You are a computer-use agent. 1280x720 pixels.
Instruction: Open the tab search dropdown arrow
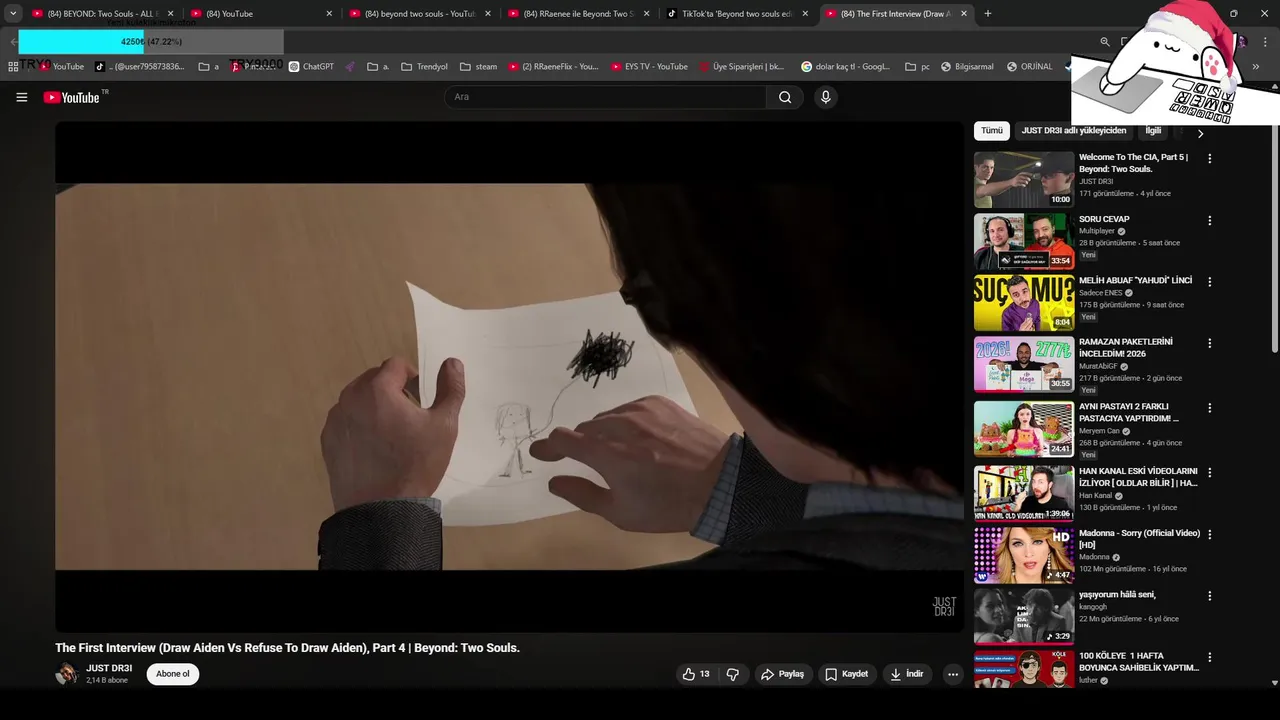point(13,14)
